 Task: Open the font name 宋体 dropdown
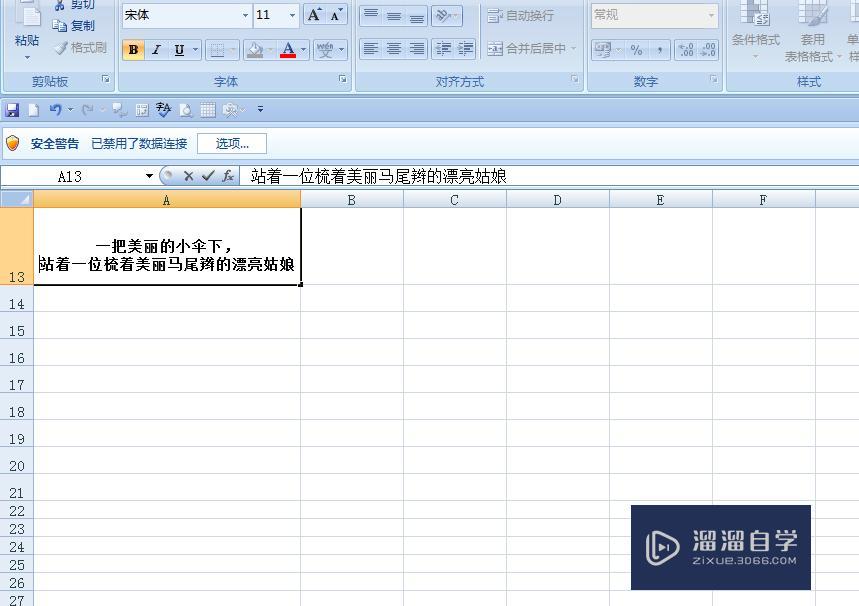tap(245, 15)
